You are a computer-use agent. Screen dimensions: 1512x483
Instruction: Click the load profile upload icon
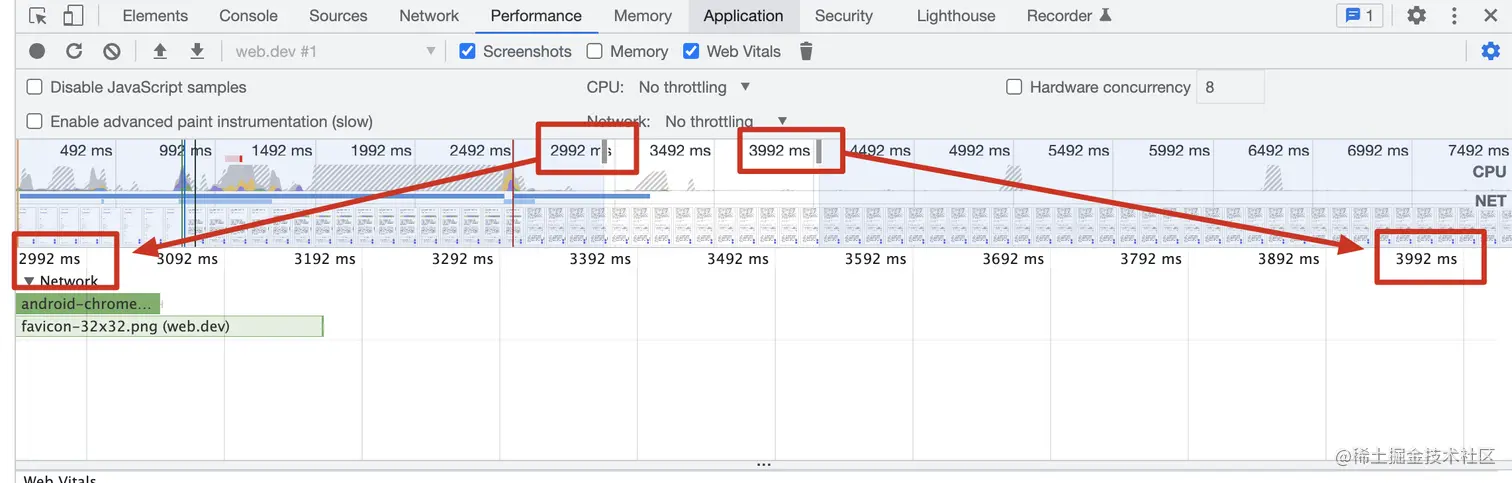coord(160,51)
